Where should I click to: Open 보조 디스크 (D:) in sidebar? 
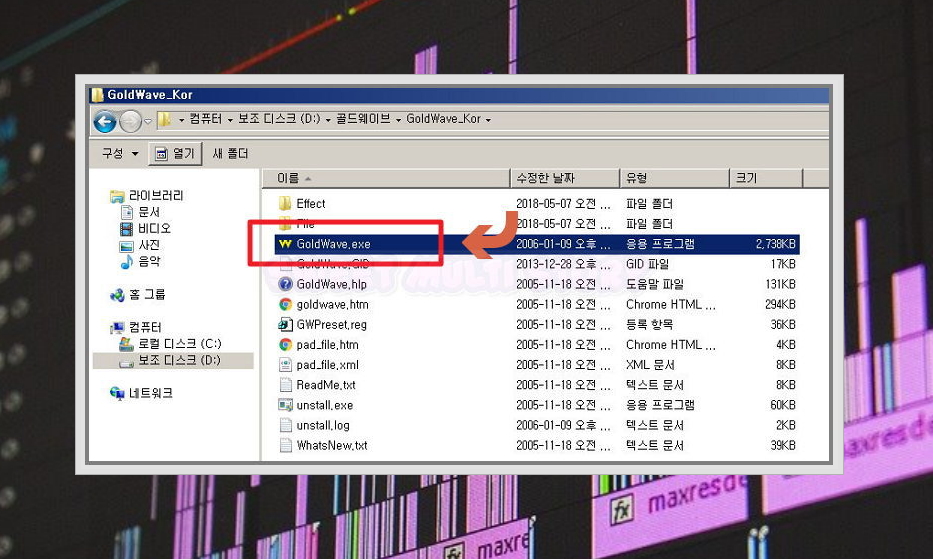click(x=180, y=360)
